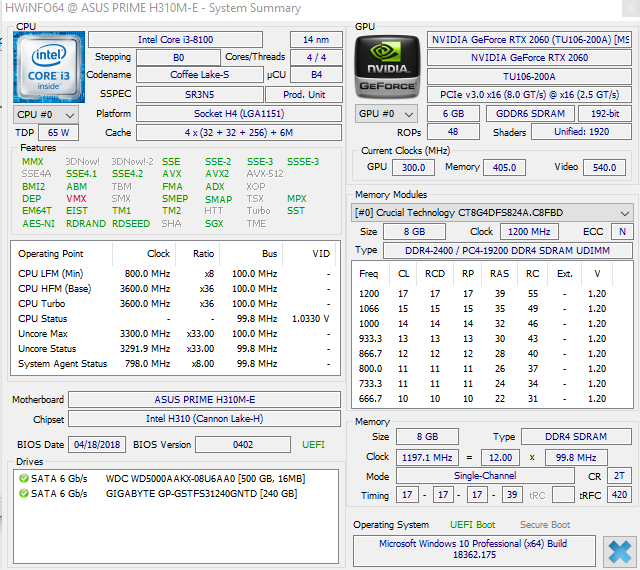
Task: Click the NVIDIA GeForce RTX 2060 (TU106-200A) field
Action: click(529, 40)
